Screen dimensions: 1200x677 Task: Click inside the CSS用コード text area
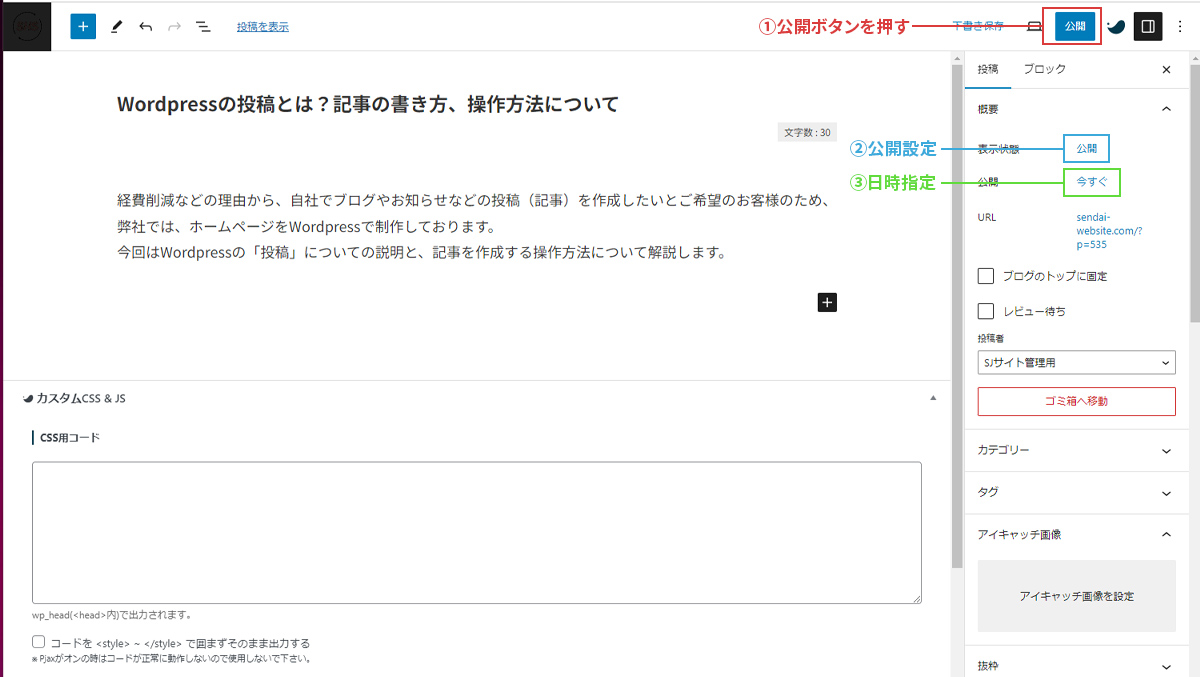[x=476, y=532]
